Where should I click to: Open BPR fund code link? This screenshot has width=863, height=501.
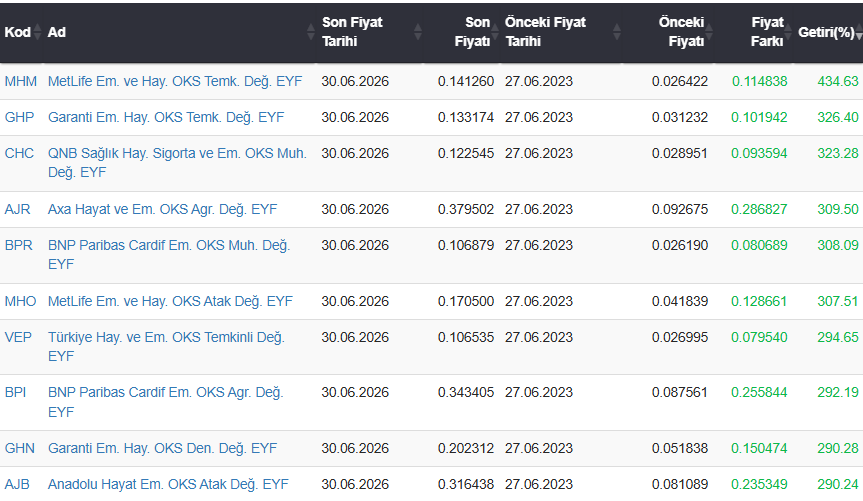click(x=19, y=245)
